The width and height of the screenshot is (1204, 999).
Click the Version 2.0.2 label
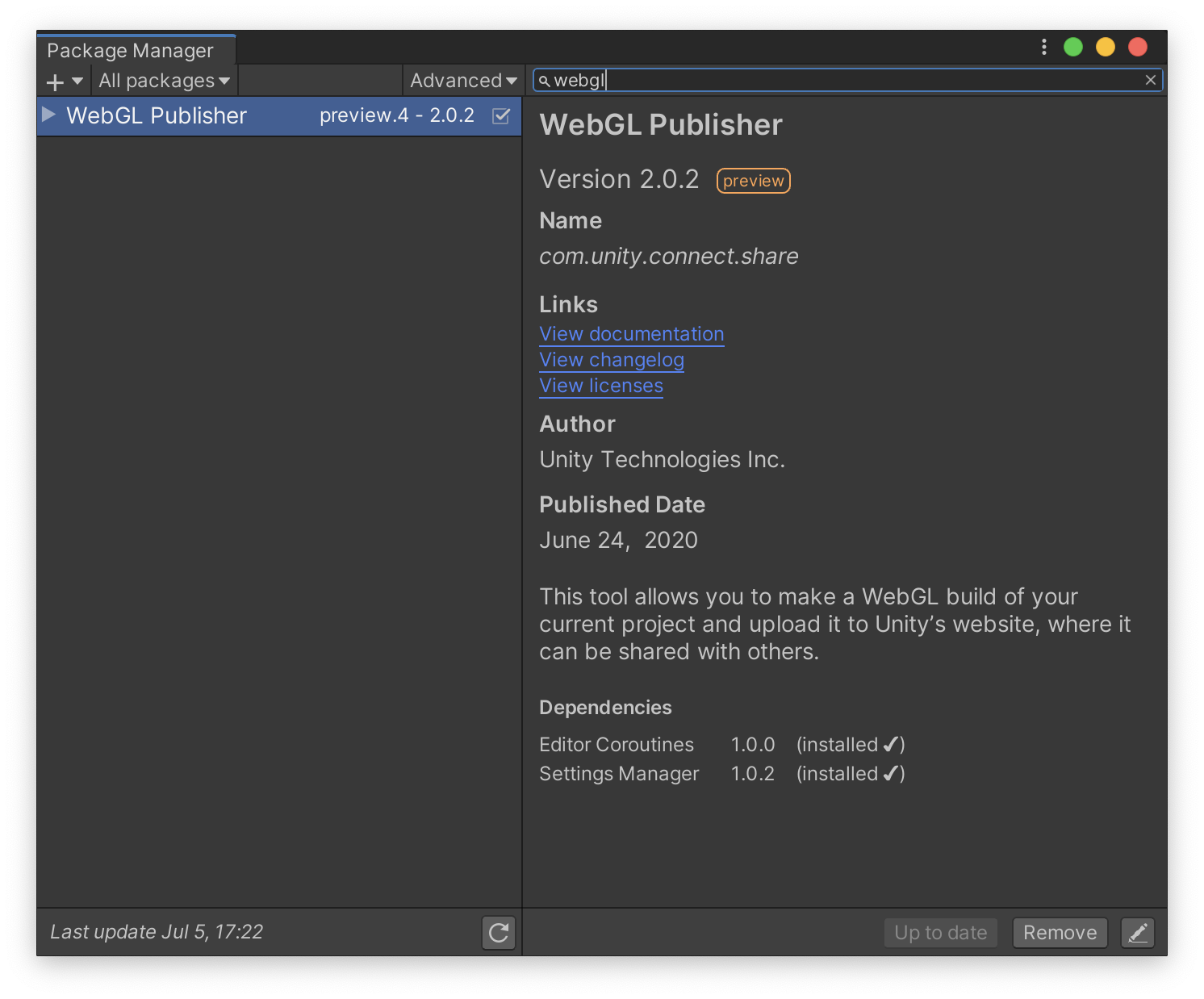pos(619,179)
